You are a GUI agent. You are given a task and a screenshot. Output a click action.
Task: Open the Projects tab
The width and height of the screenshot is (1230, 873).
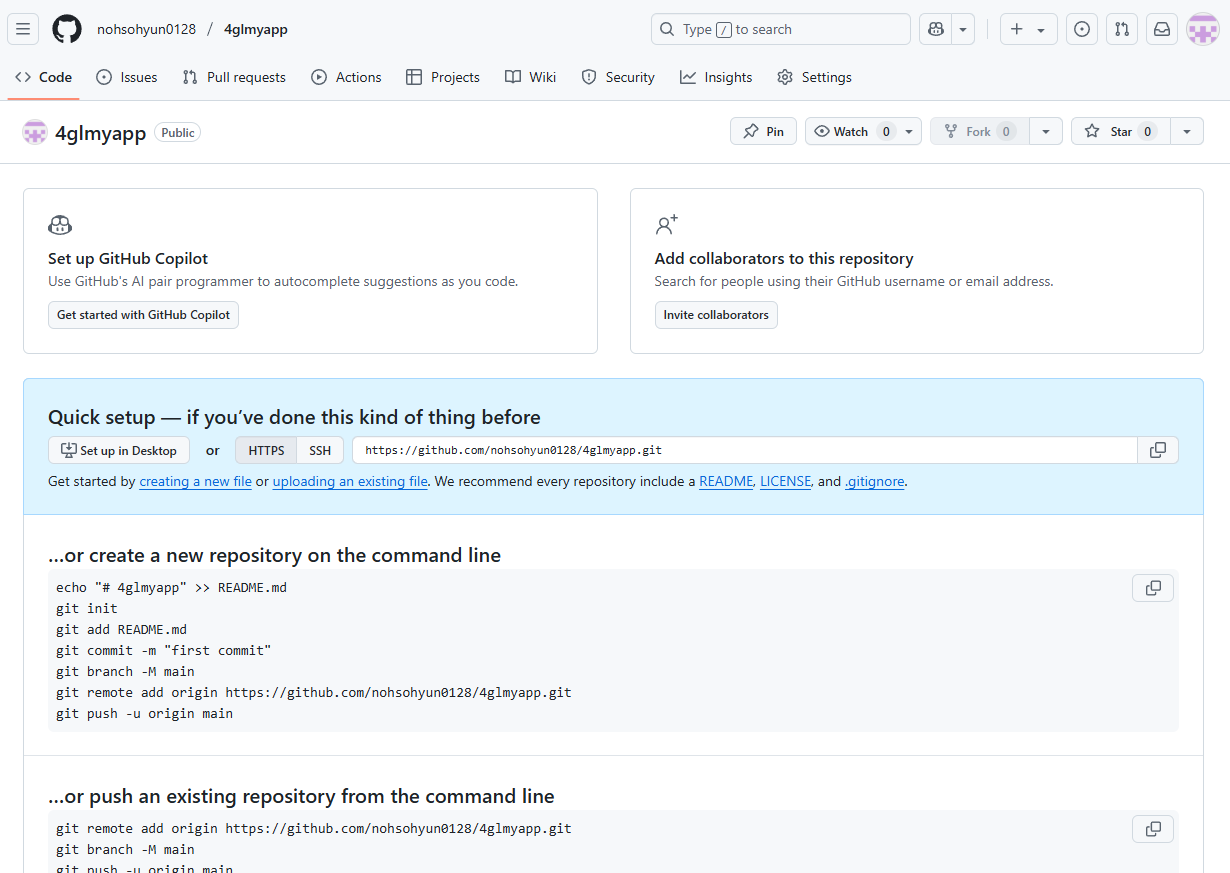(x=443, y=77)
